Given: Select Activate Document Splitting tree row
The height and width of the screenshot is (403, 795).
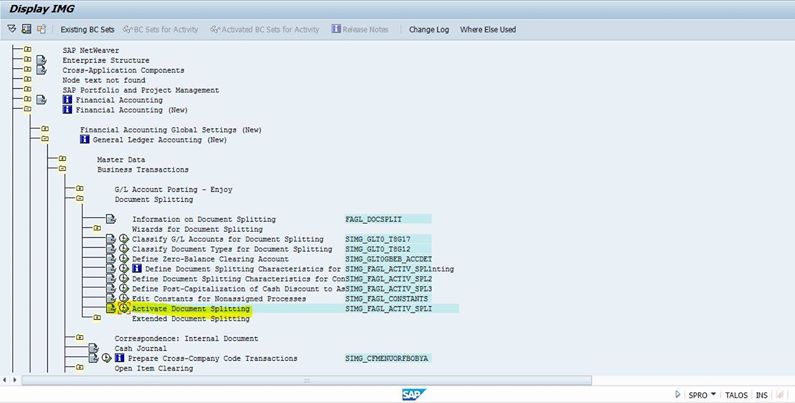Looking at the screenshot, I should pyautogui.click(x=191, y=309).
